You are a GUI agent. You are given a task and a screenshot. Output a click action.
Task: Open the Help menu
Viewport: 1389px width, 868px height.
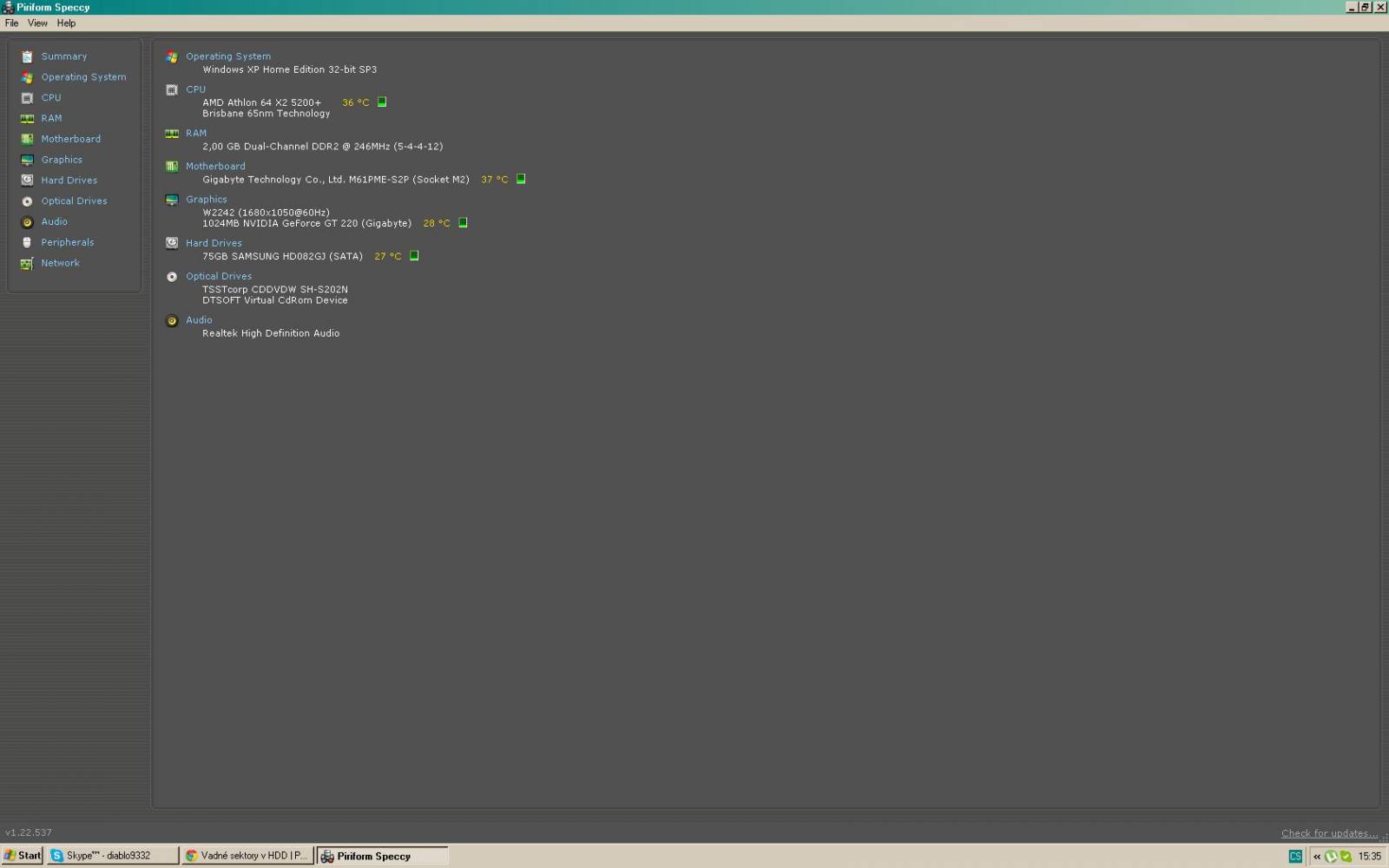66,23
